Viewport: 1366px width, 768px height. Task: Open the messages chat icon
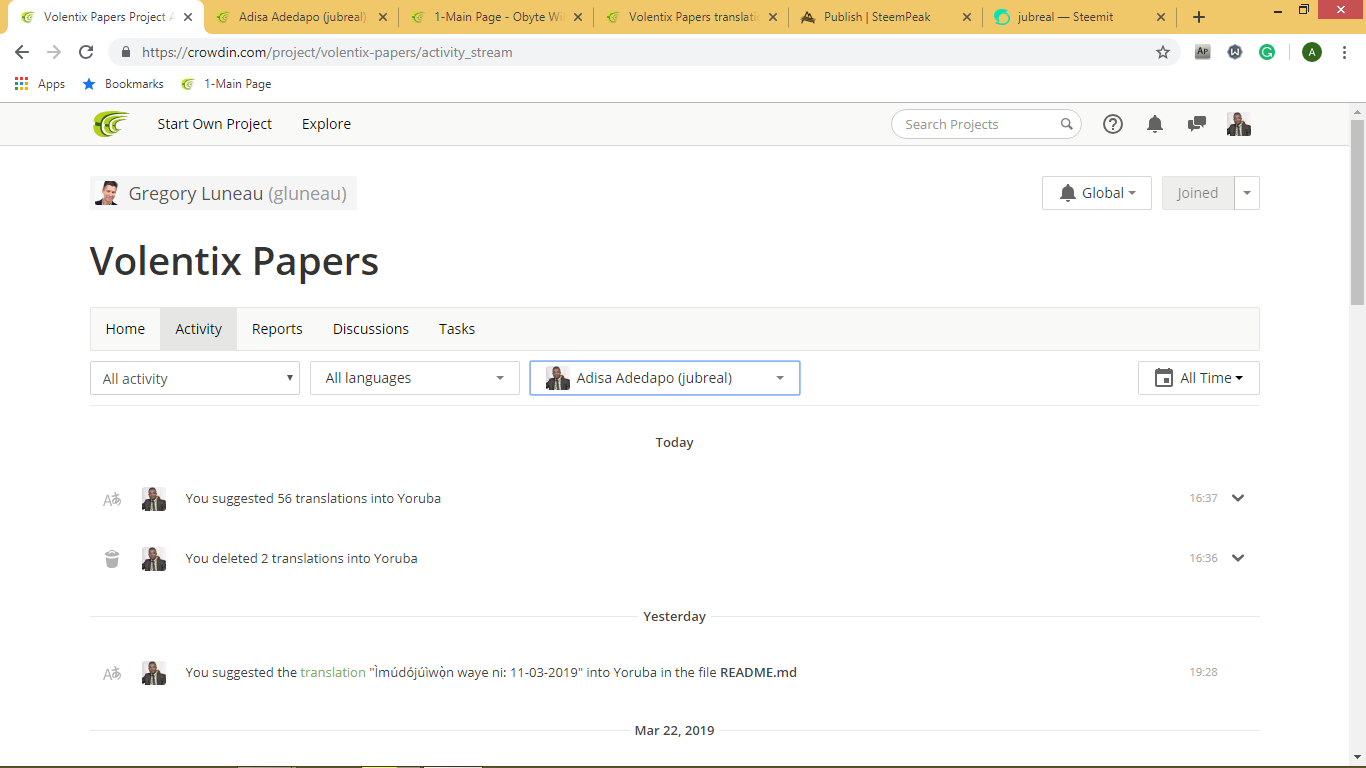coord(1196,124)
